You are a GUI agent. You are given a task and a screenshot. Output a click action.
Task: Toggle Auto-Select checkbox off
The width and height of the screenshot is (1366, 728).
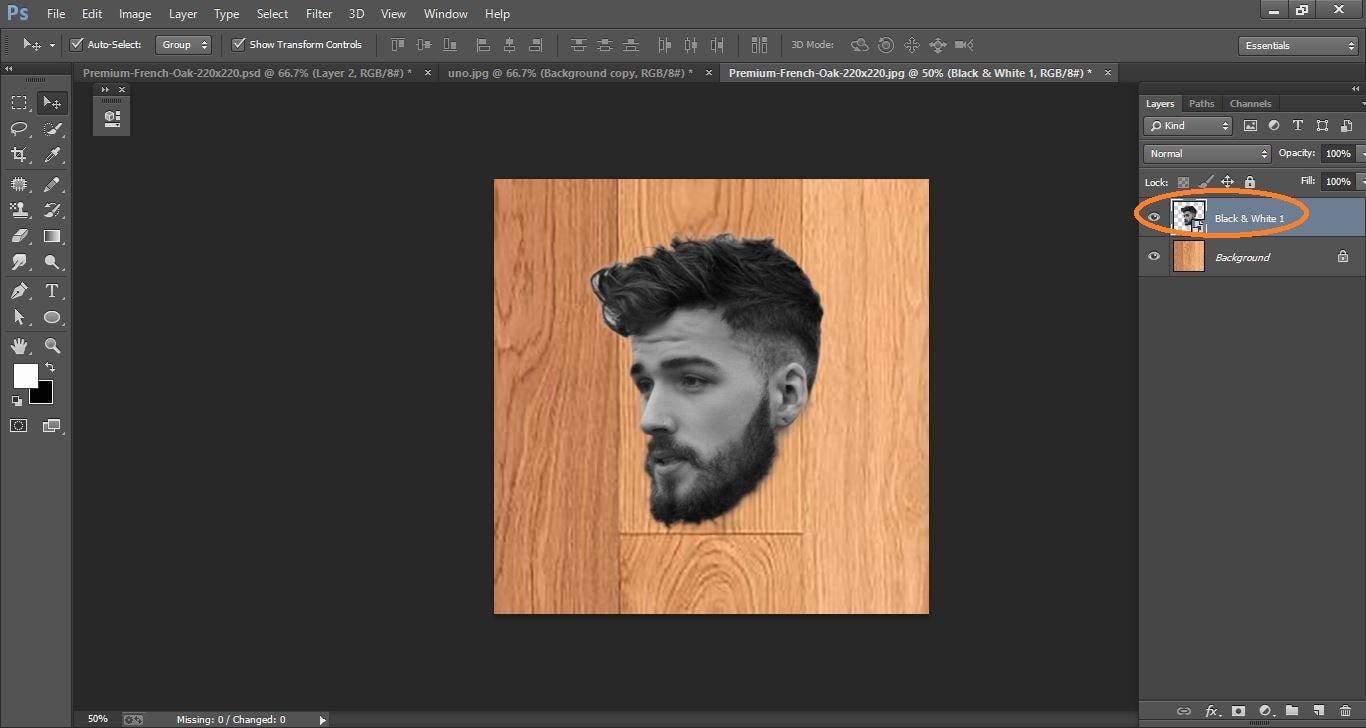77,44
